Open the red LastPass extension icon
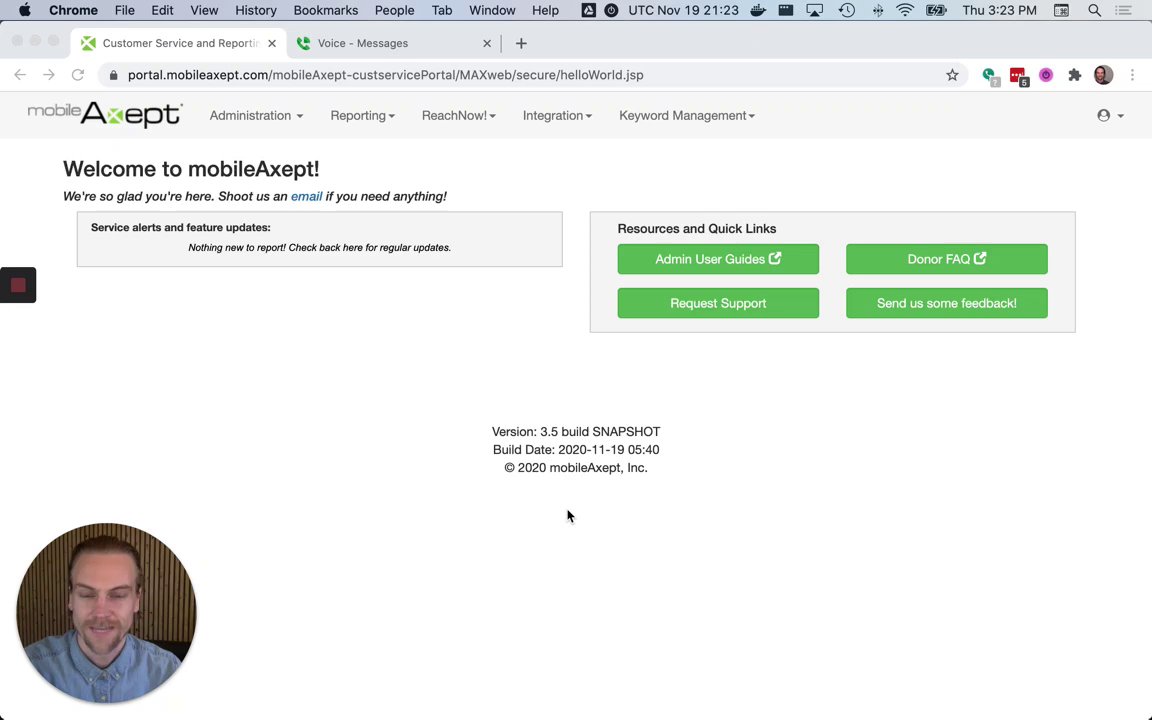The image size is (1152, 720). click(x=1018, y=75)
